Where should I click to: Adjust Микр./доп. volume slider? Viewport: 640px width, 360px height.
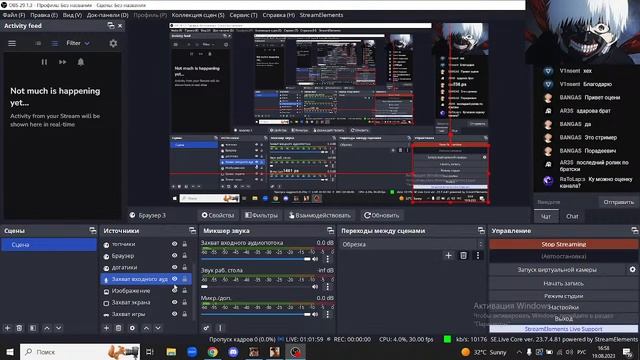tap(256, 314)
